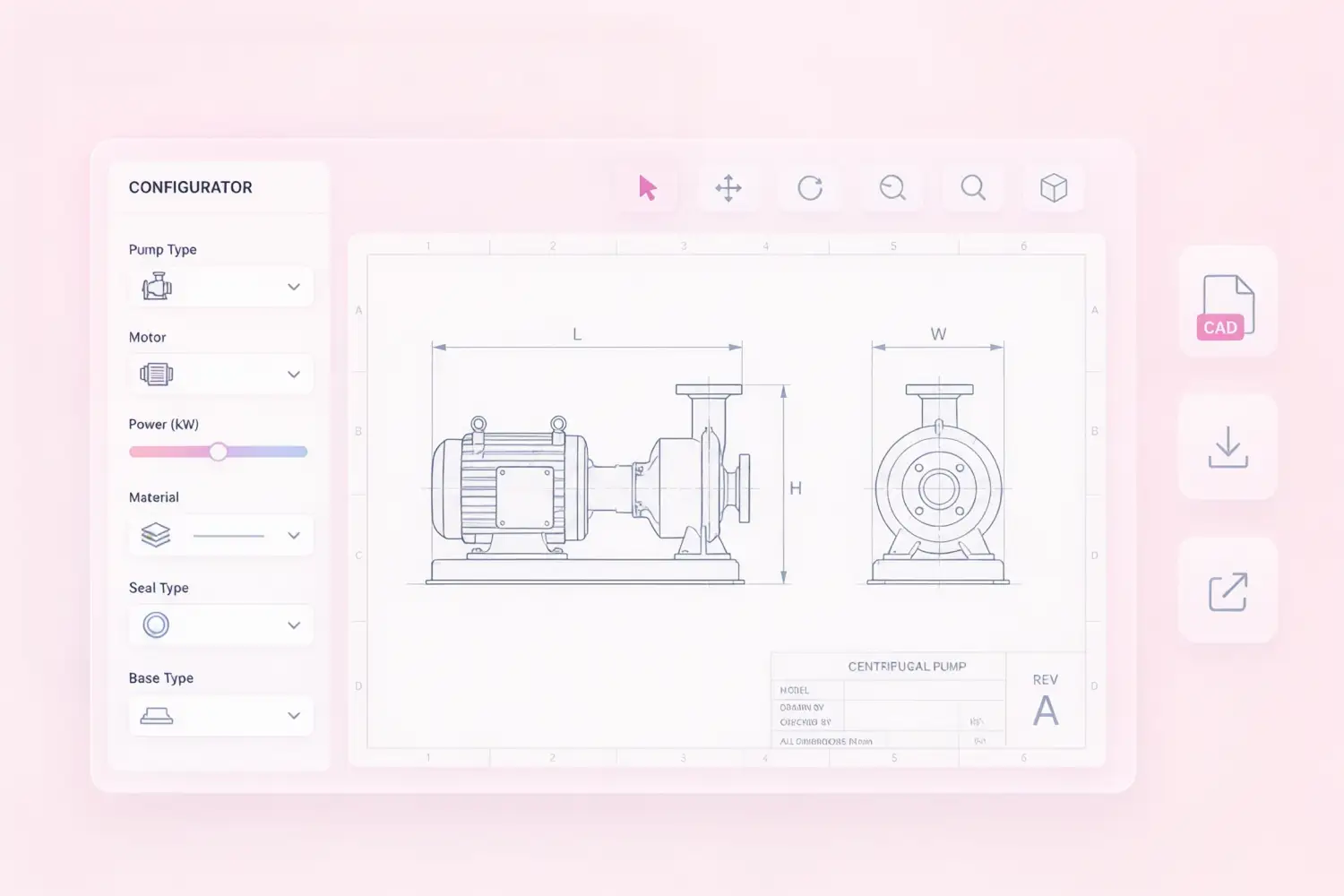
Task: Click the Material label
Action: (x=154, y=497)
